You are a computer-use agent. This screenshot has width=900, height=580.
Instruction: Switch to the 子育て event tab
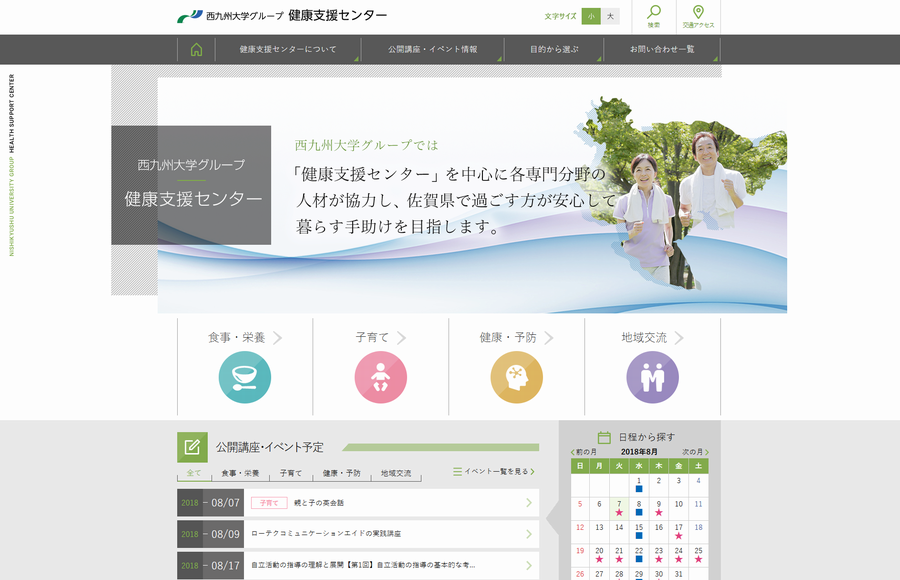pos(291,473)
